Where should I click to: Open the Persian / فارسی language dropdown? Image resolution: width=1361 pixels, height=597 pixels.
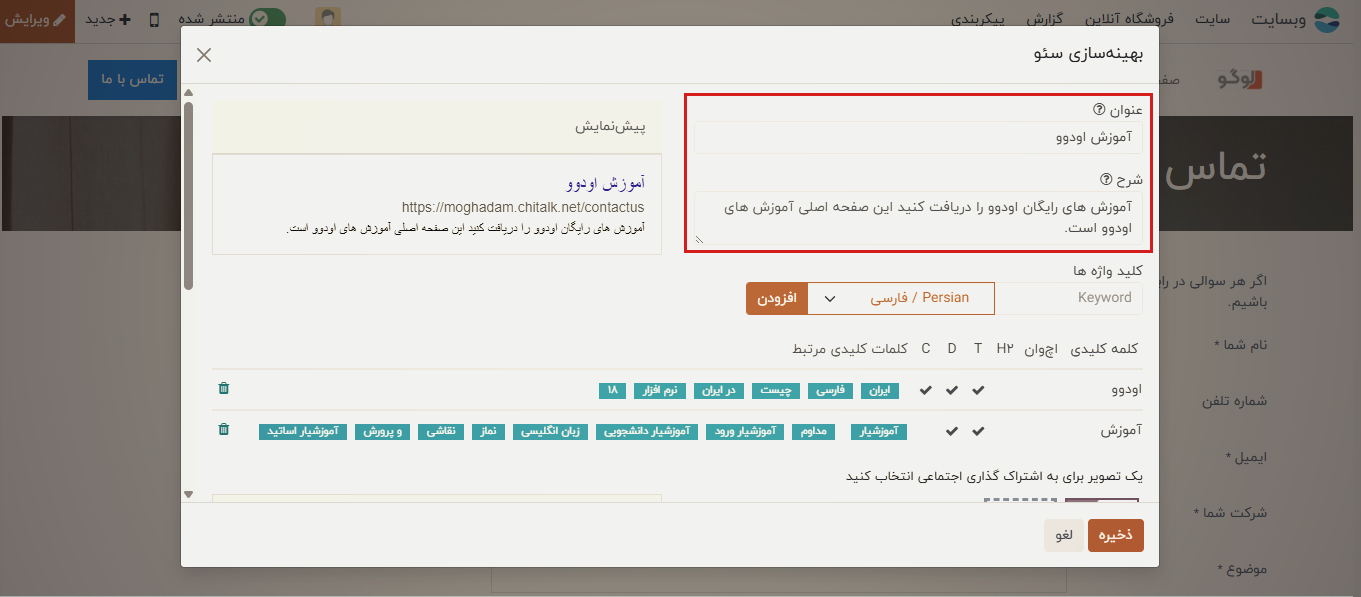coord(901,298)
